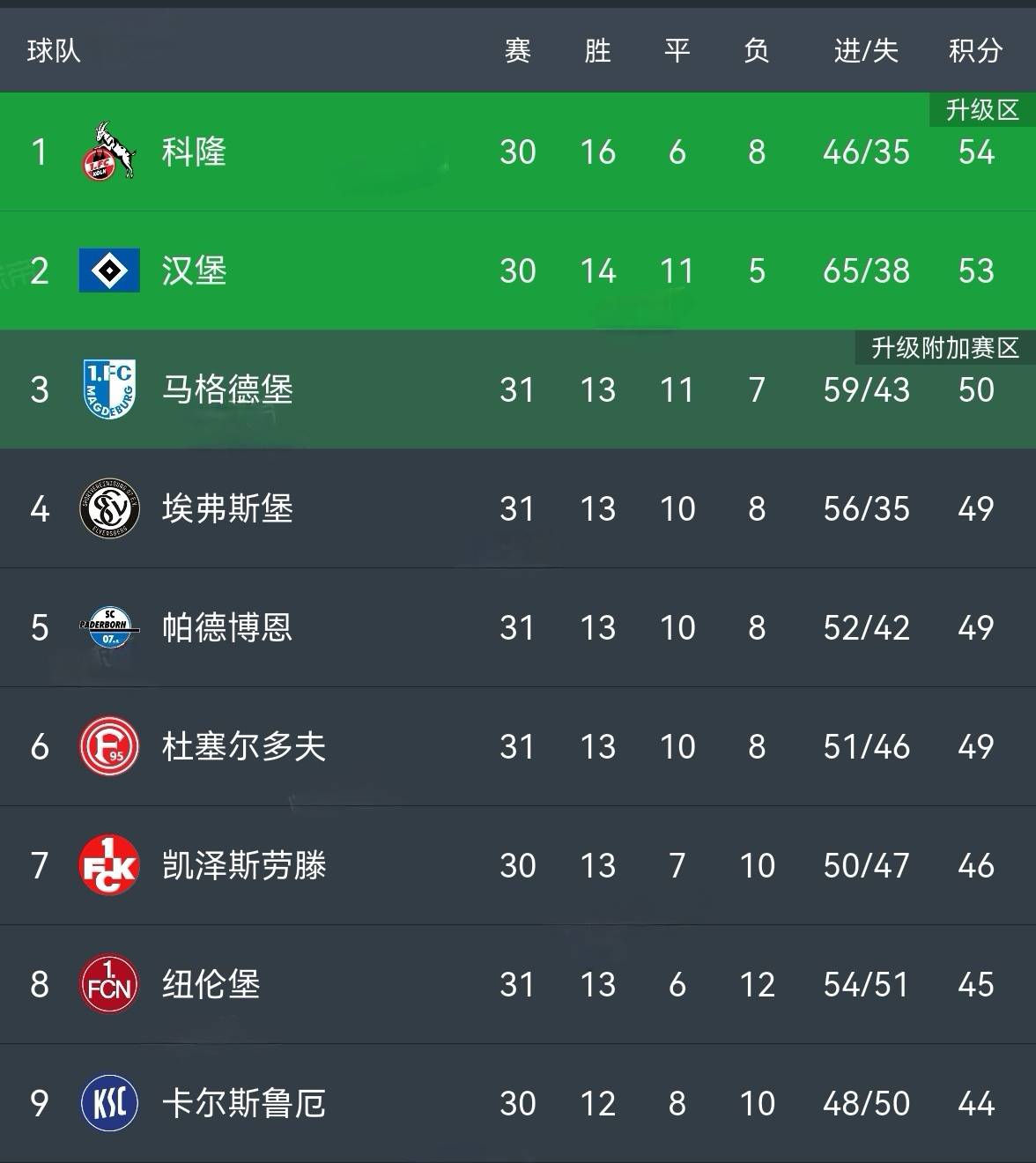Viewport: 1036px width, 1163px height.
Task: Select 凯泽斯劳滕 row points value 46
Action: [976, 865]
